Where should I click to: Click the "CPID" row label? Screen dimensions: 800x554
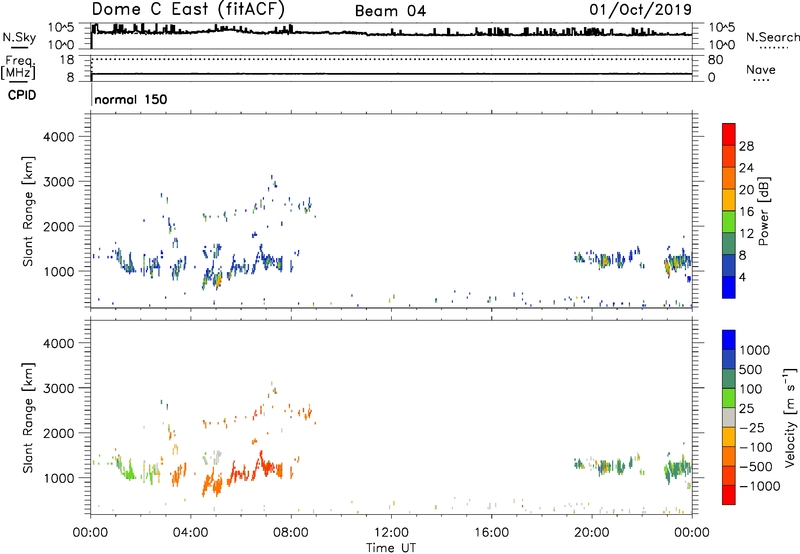point(22,95)
